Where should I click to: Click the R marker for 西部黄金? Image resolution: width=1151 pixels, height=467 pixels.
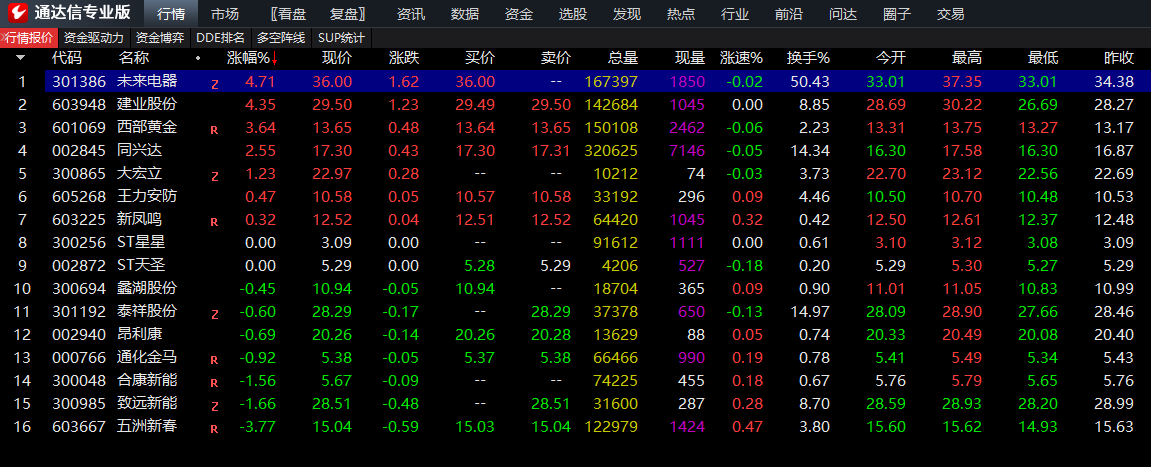[214, 130]
